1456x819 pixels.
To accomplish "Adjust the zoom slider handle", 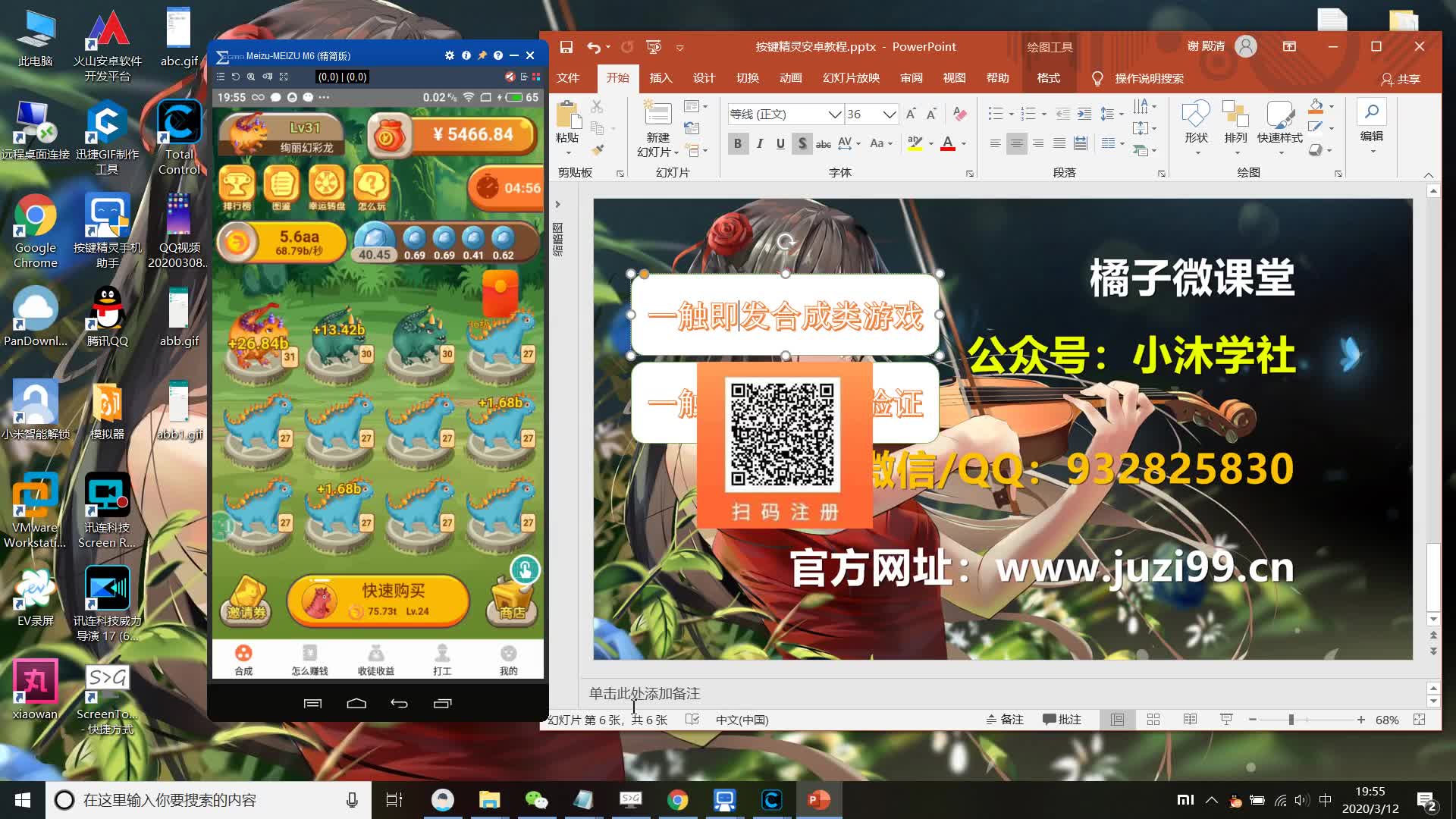I will click(1291, 720).
